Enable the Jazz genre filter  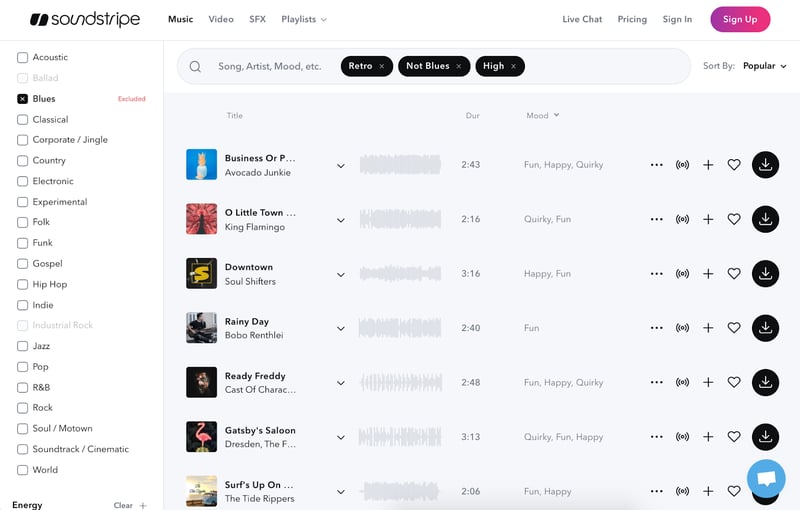coord(22,346)
